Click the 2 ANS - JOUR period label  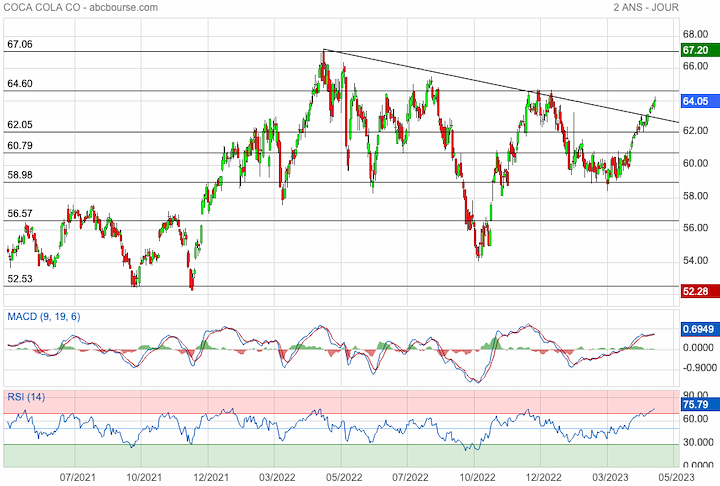(x=646, y=7)
